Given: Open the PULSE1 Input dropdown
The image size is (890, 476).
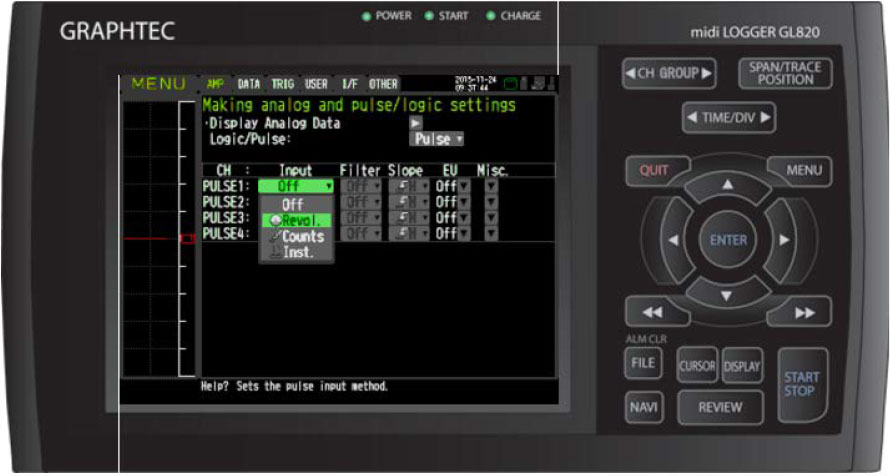Looking at the screenshot, I should point(296,186).
